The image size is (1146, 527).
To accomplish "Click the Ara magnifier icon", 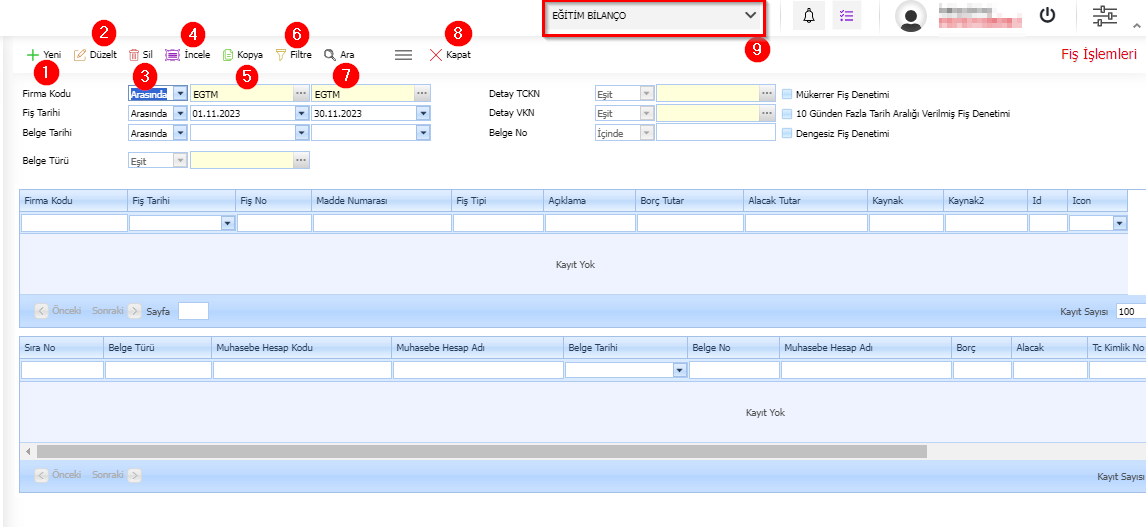I will tap(330, 55).
